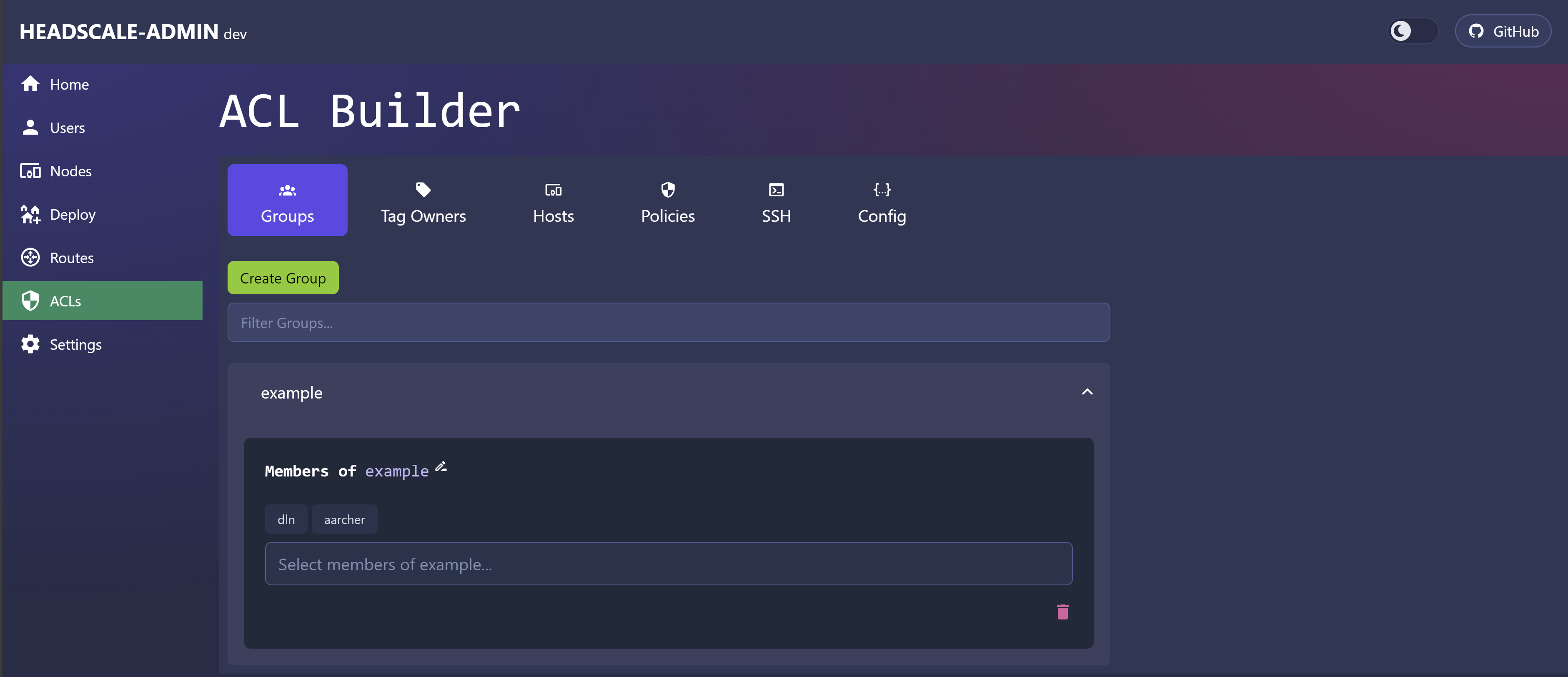The width and height of the screenshot is (1568, 677).
Task: Open the GitHub link
Action: point(1502,31)
